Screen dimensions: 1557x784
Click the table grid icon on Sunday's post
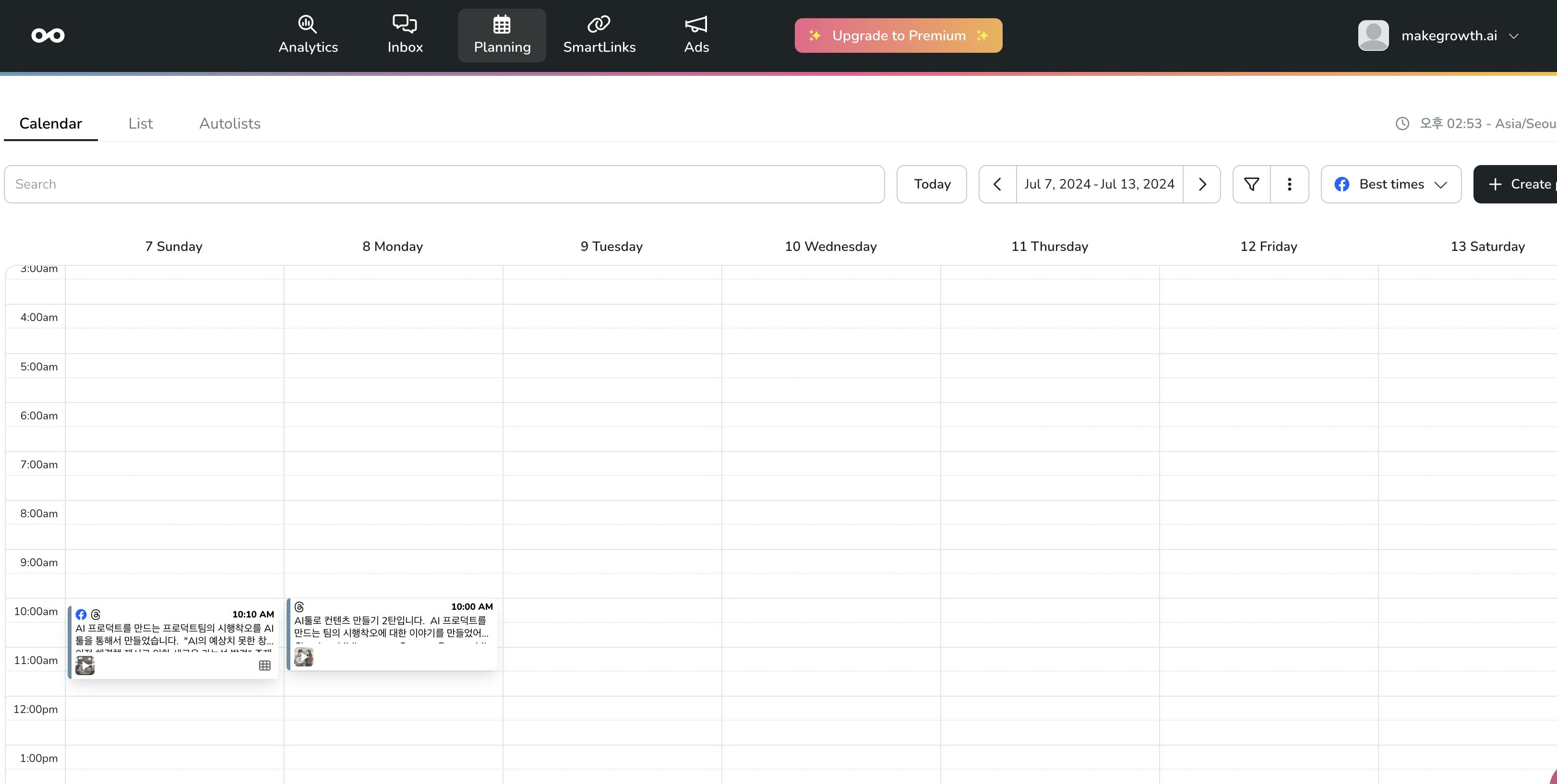[264, 665]
